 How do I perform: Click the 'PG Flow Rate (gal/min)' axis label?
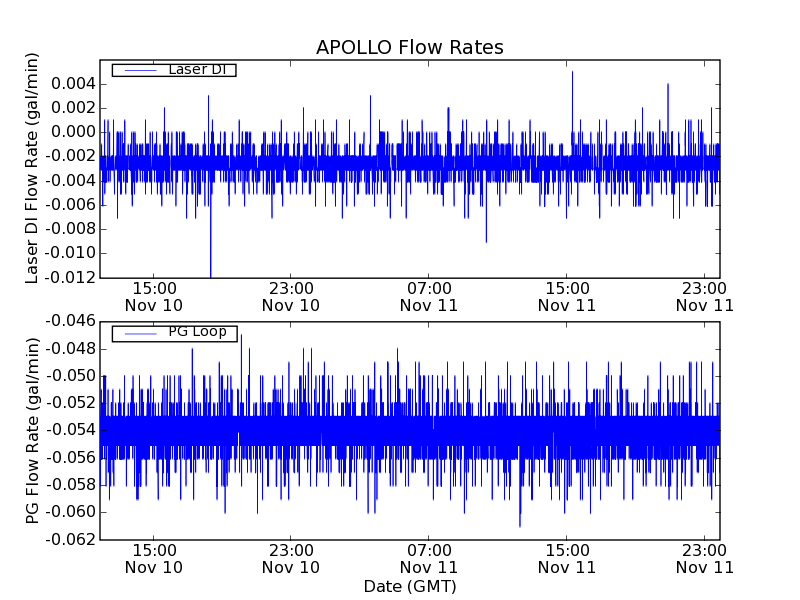(x=32, y=431)
